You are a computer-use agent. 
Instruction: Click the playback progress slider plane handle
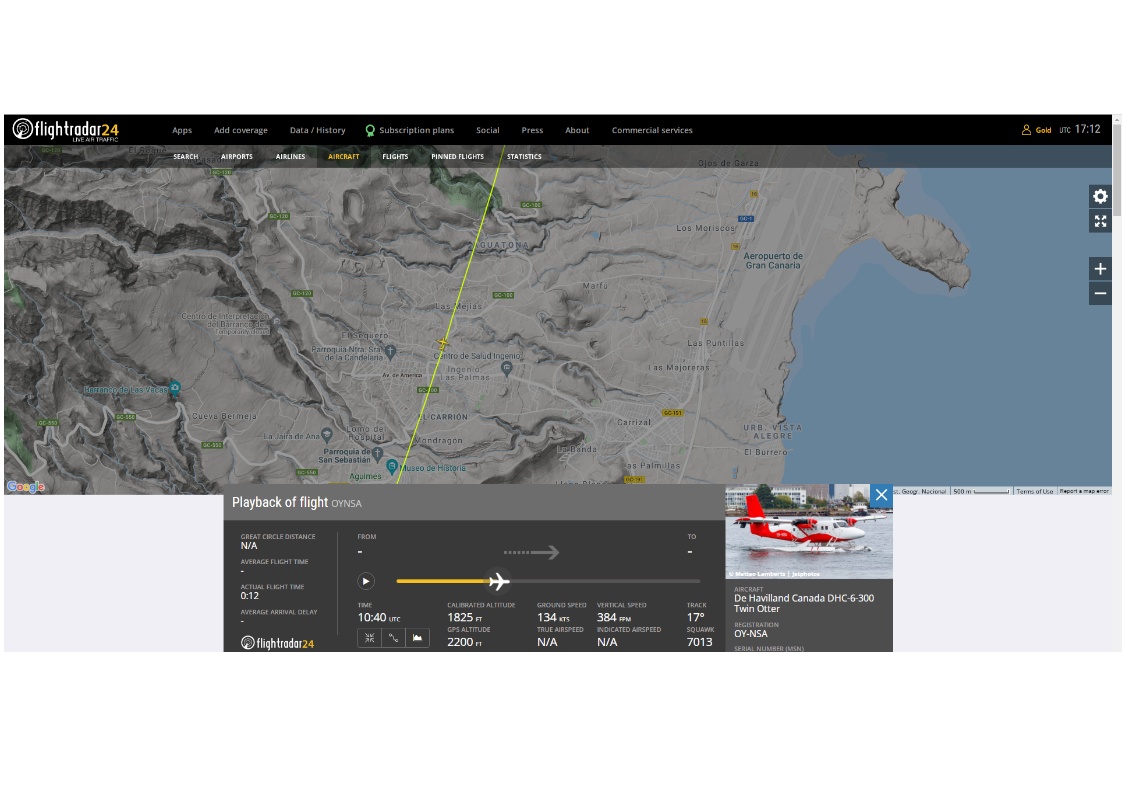pyautogui.click(x=498, y=581)
